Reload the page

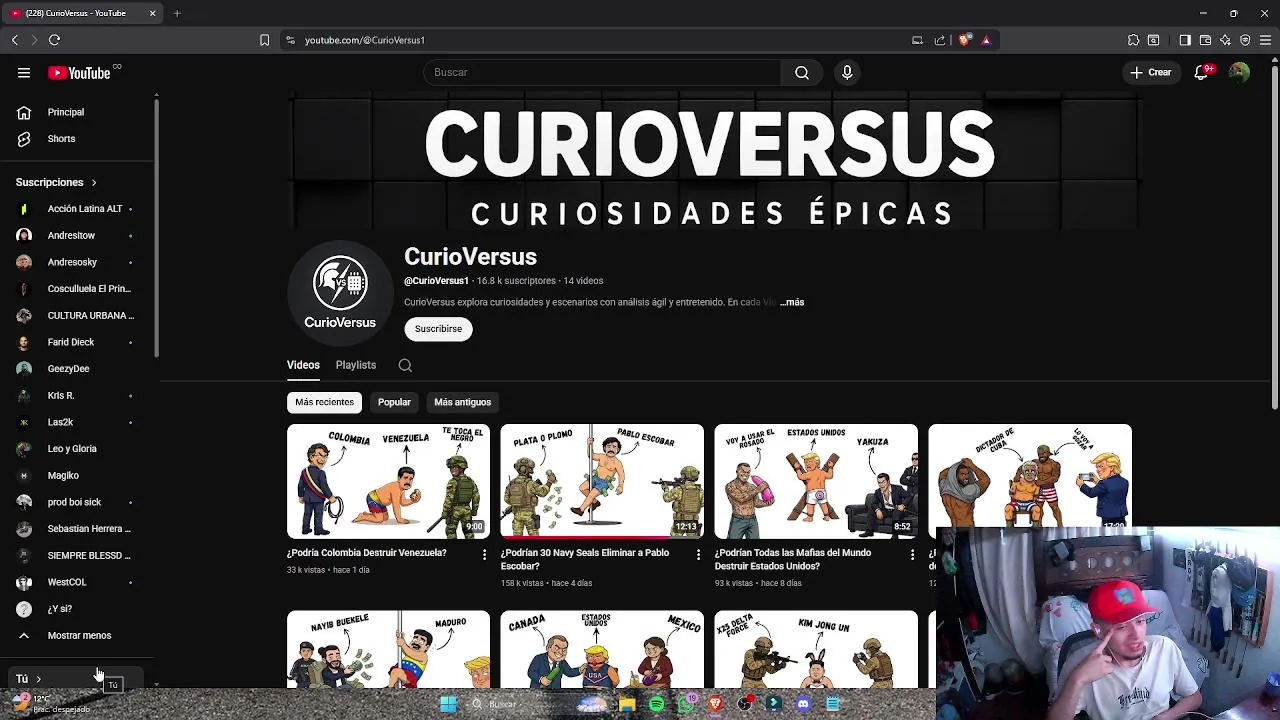click(x=54, y=40)
